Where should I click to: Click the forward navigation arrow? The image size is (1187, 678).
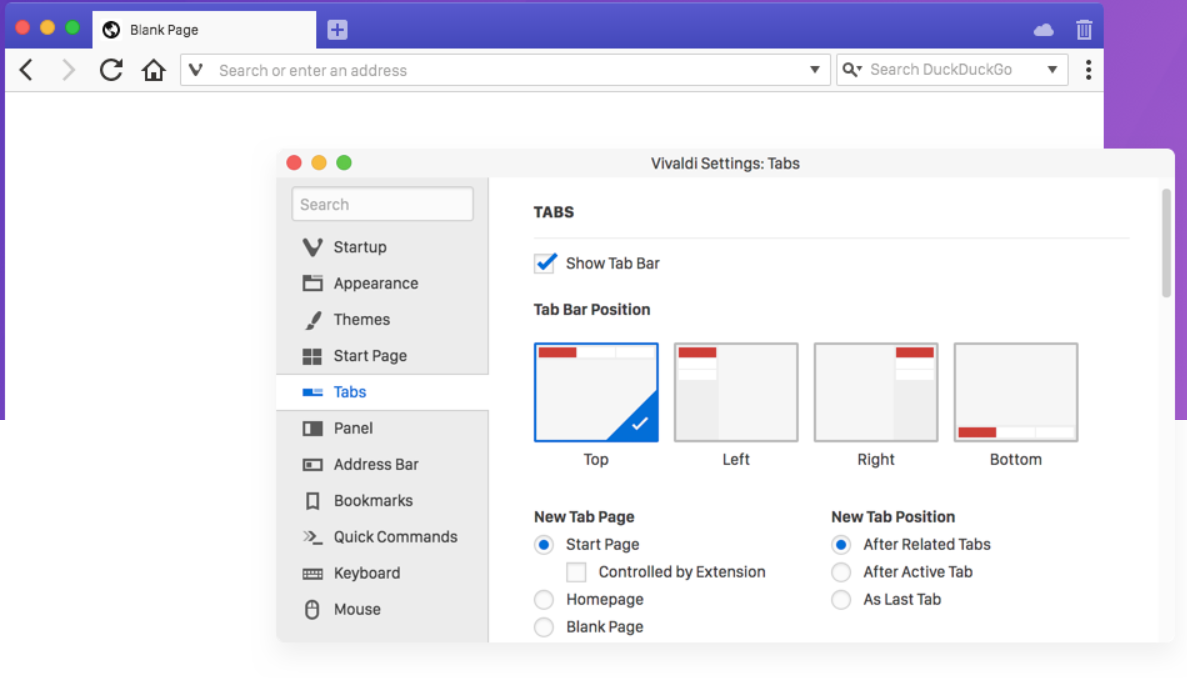tap(68, 70)
